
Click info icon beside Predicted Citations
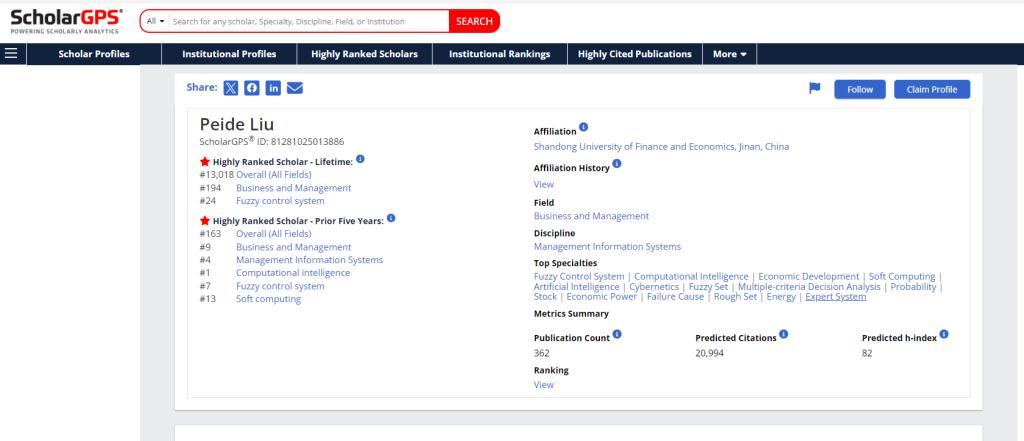pos(784,335)
